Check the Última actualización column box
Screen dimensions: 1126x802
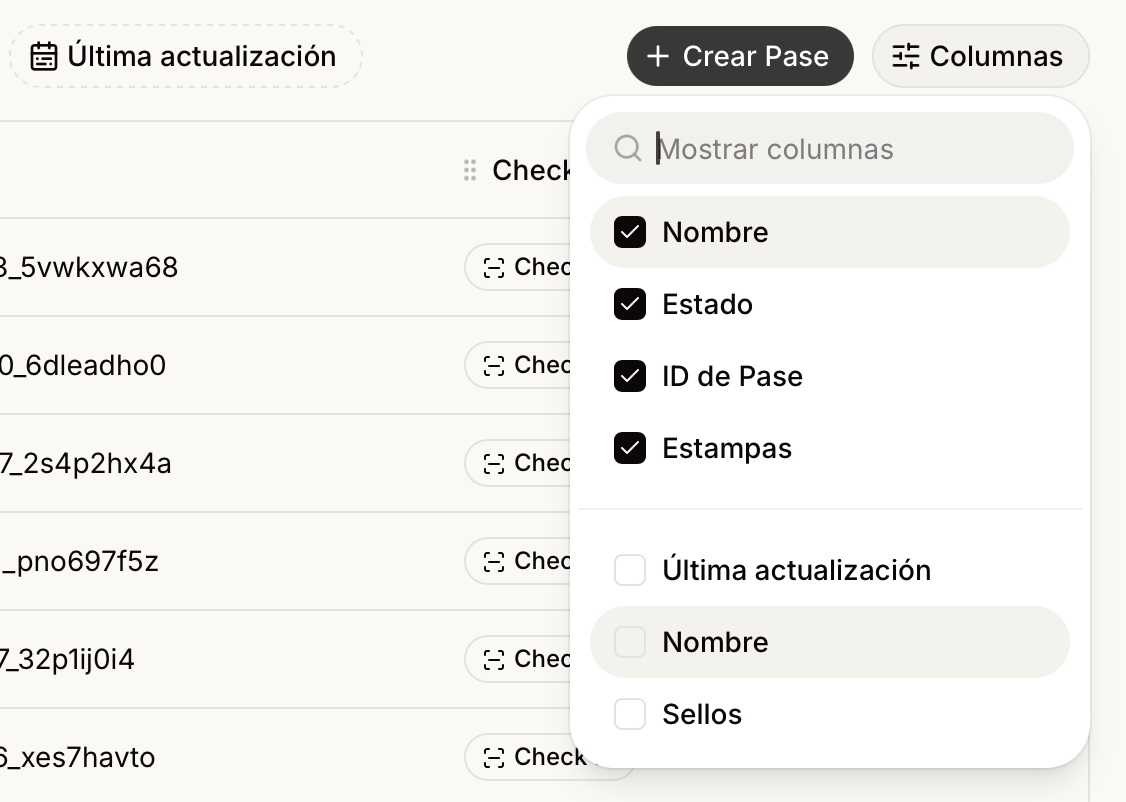(630, 570)
